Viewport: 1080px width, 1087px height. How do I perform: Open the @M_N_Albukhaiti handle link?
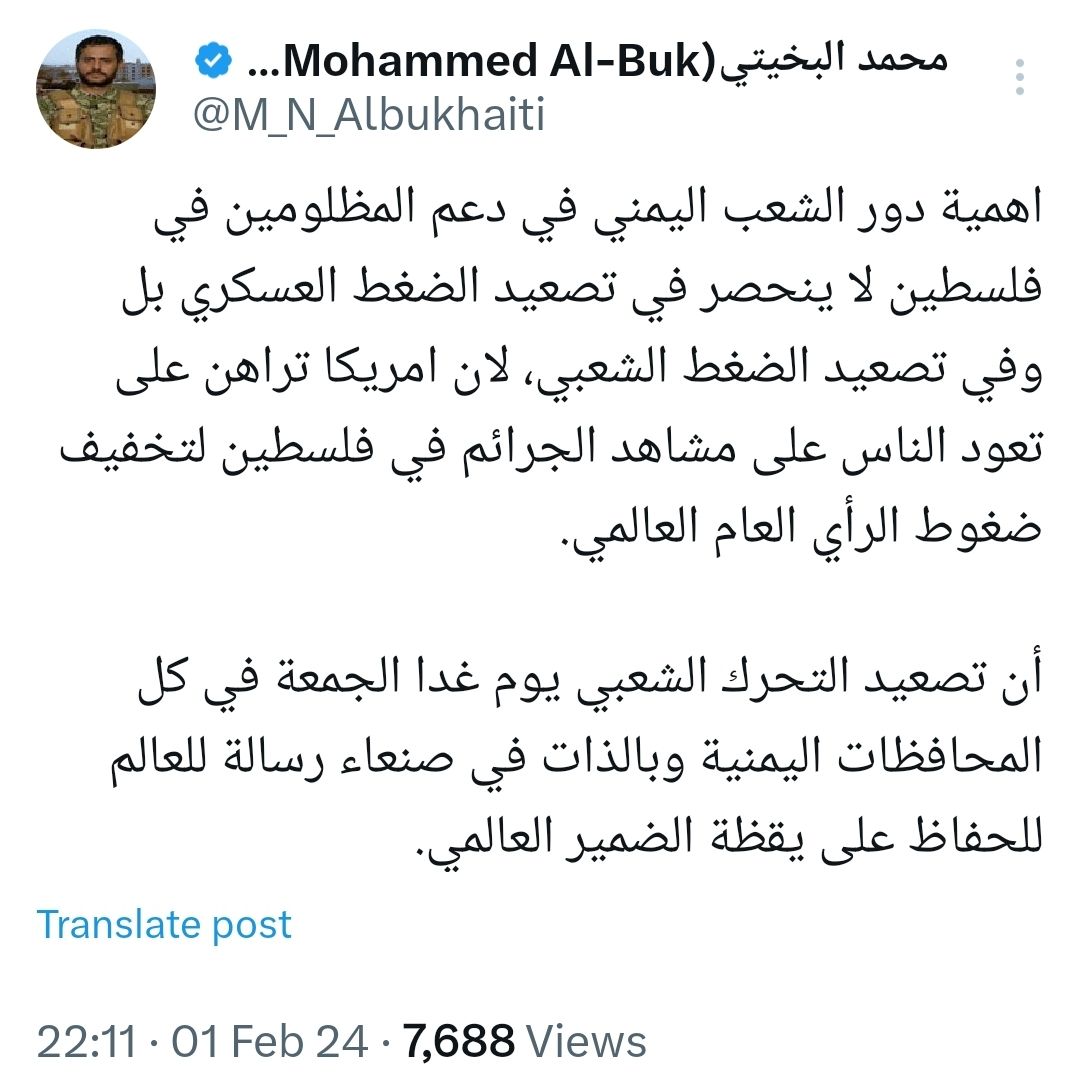tap(369, 115)
